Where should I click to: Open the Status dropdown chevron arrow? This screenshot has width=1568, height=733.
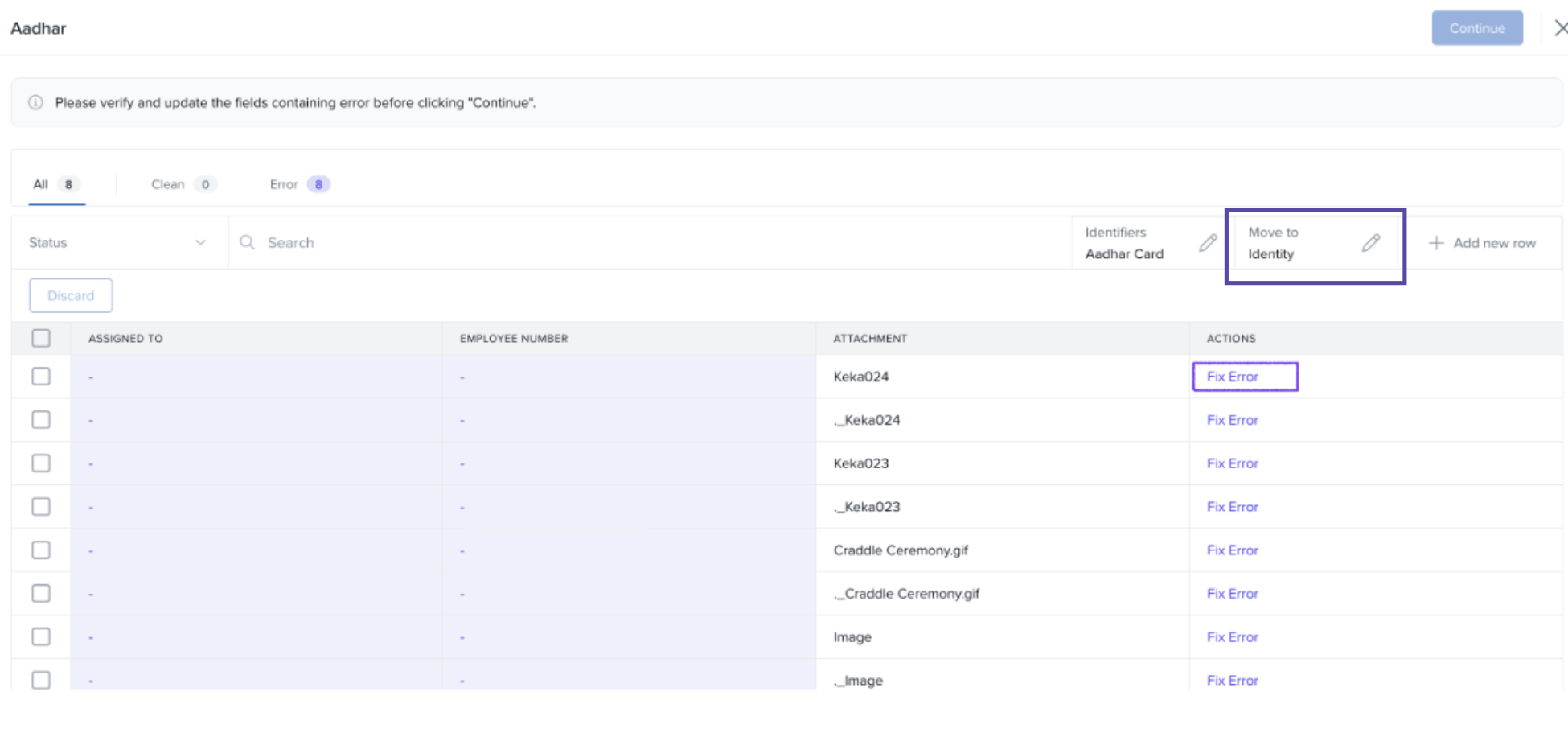click(200, 242)
